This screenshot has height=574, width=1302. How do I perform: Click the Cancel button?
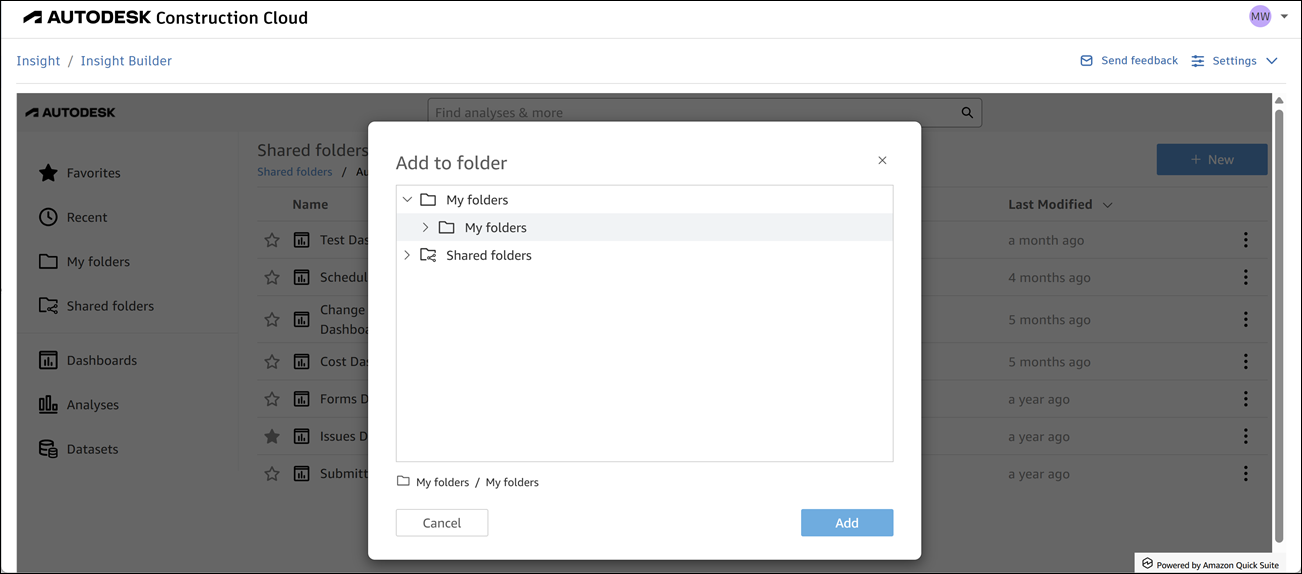tap(441, 523)
